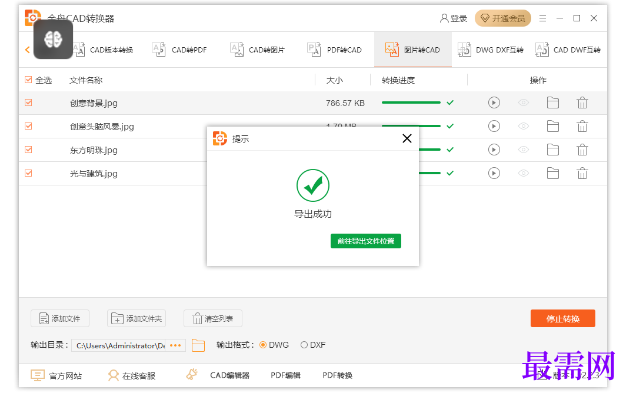Select file name 创意背景.jpg

(x=93, y=103)
